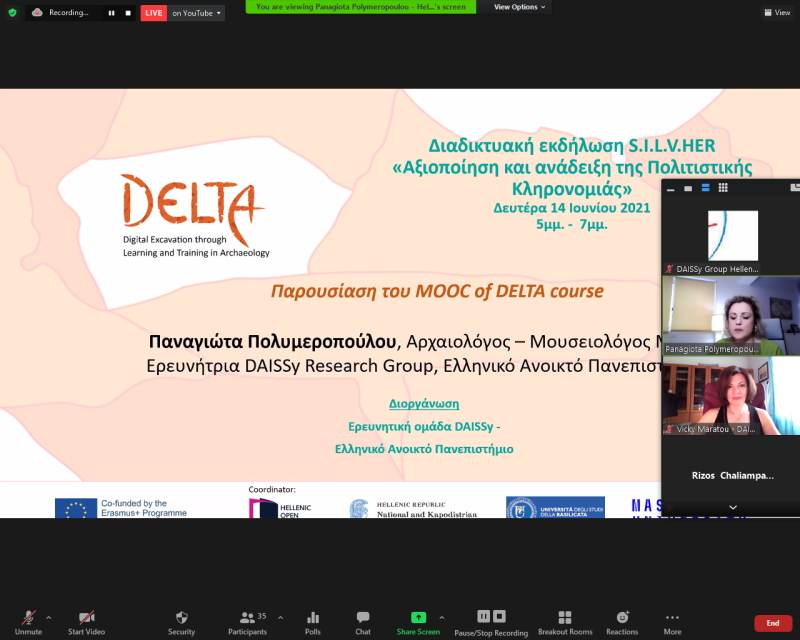Expand audio options caret beside Unmute
This screenshot has width=800, height=640.
[x=48, y=618]
